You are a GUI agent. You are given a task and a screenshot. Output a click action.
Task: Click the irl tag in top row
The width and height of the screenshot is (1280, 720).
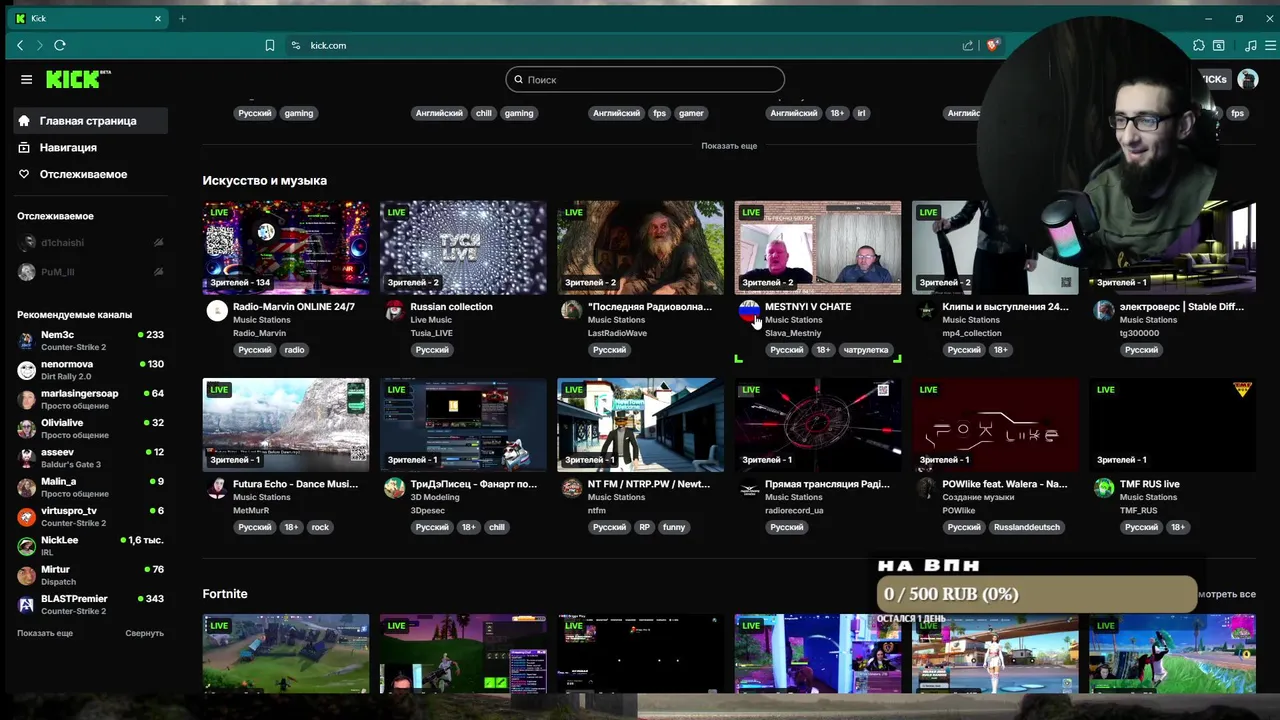861,113
